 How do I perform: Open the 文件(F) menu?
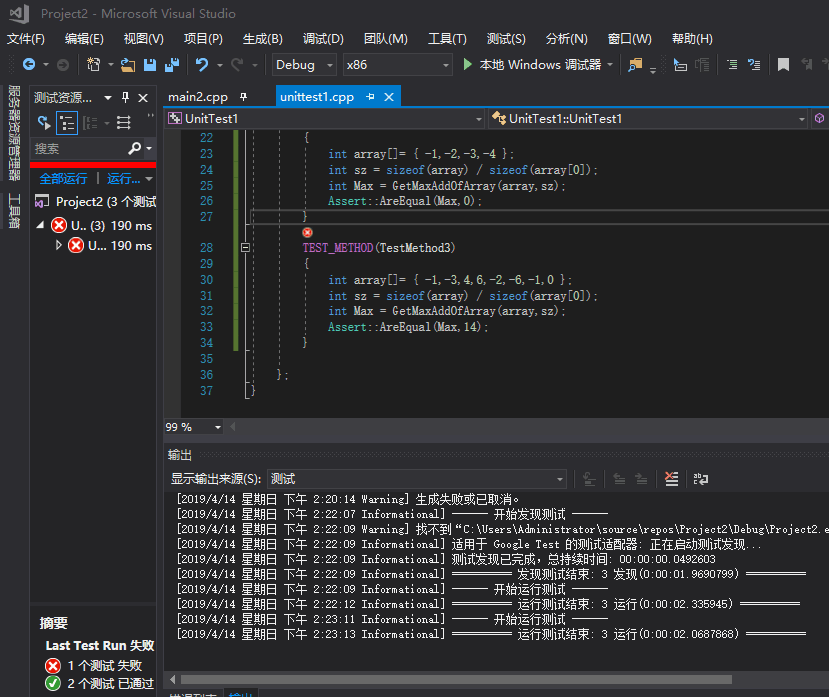[26, 39]
